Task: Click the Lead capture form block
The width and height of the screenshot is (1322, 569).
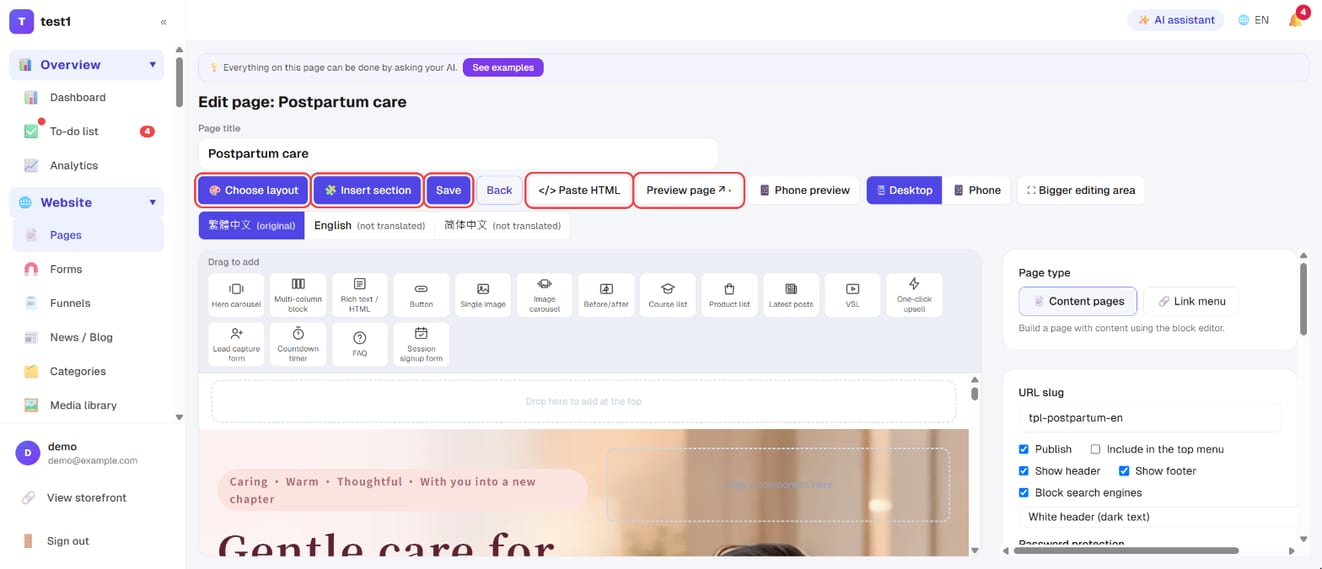Action: coord(237,344)
